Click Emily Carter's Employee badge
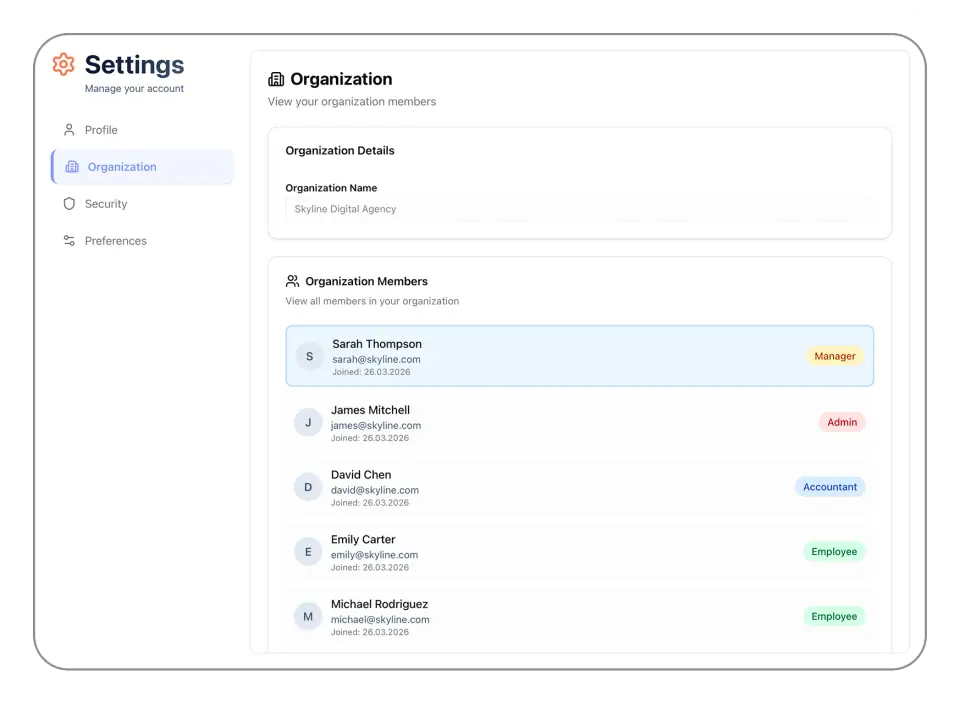The height and width of the screenshot is (704, 960). (834, 551)
